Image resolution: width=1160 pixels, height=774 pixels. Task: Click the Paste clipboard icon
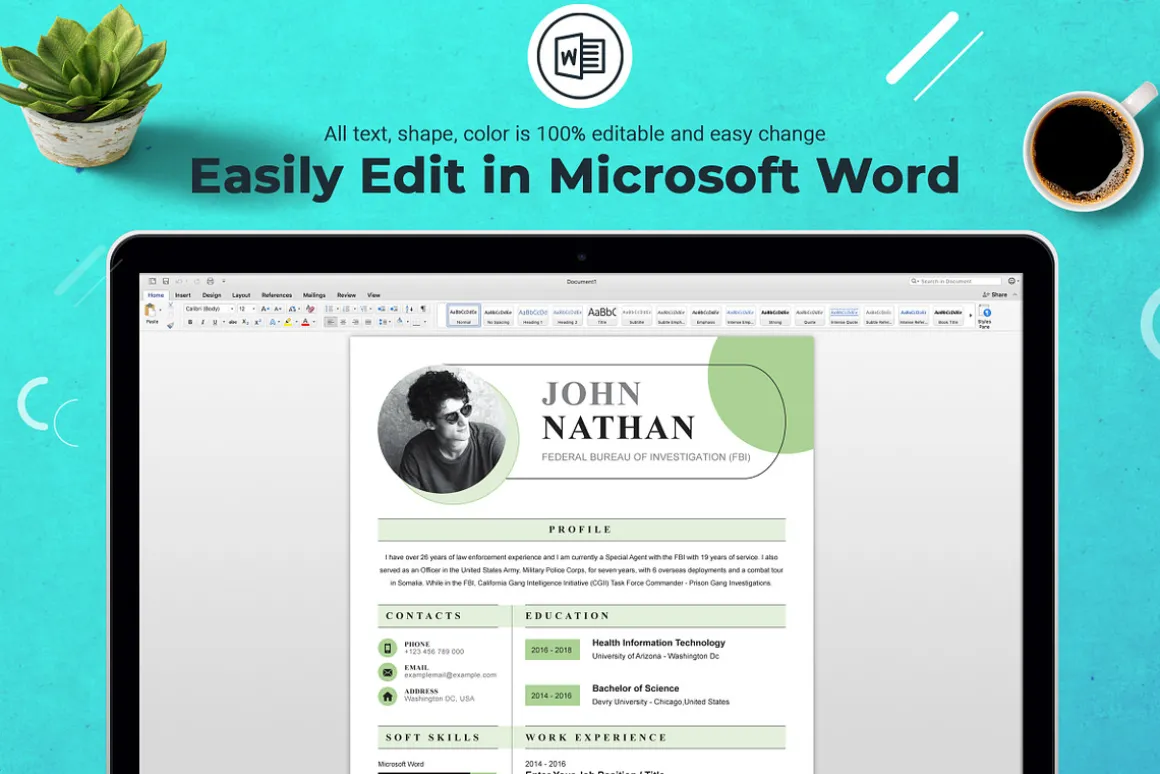[x=150, y=309]
